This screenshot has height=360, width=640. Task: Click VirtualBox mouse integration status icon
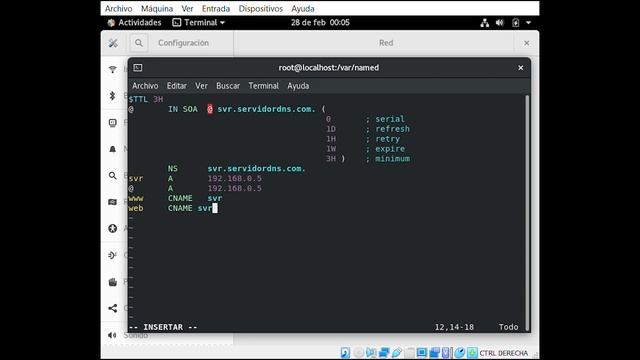459,353
